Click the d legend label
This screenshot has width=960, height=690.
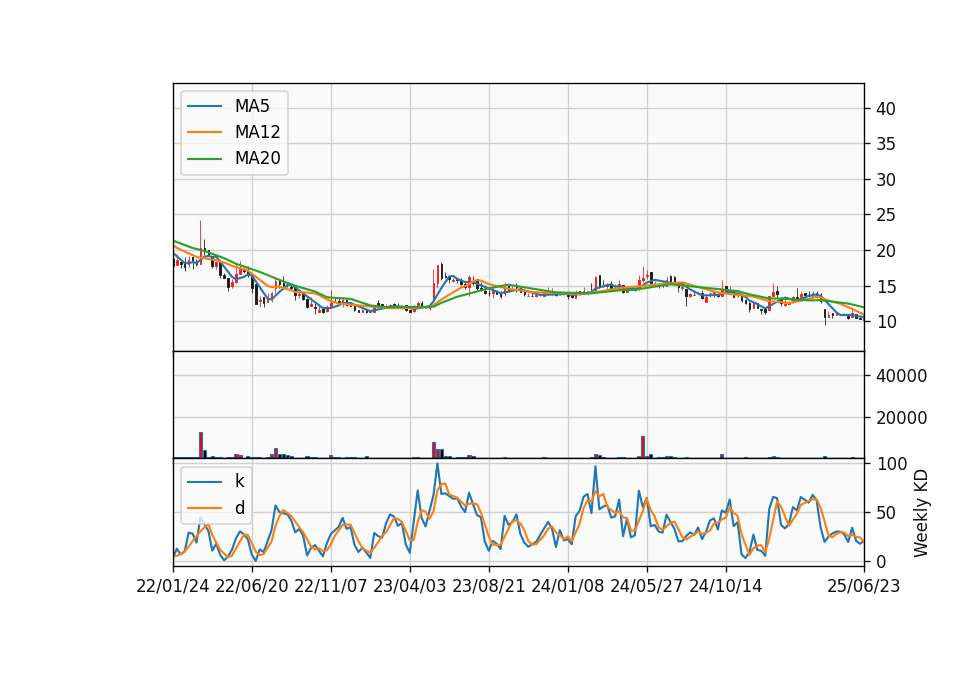239,508
